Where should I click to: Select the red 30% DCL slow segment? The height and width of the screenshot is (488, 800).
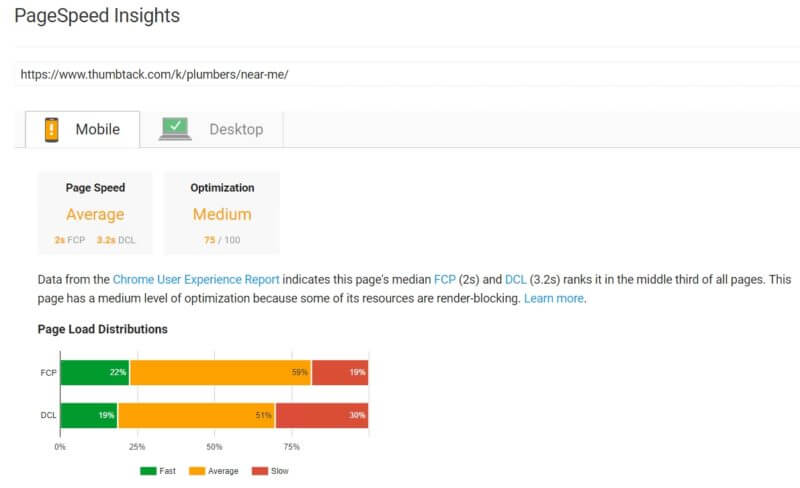[x=322, y=416]
